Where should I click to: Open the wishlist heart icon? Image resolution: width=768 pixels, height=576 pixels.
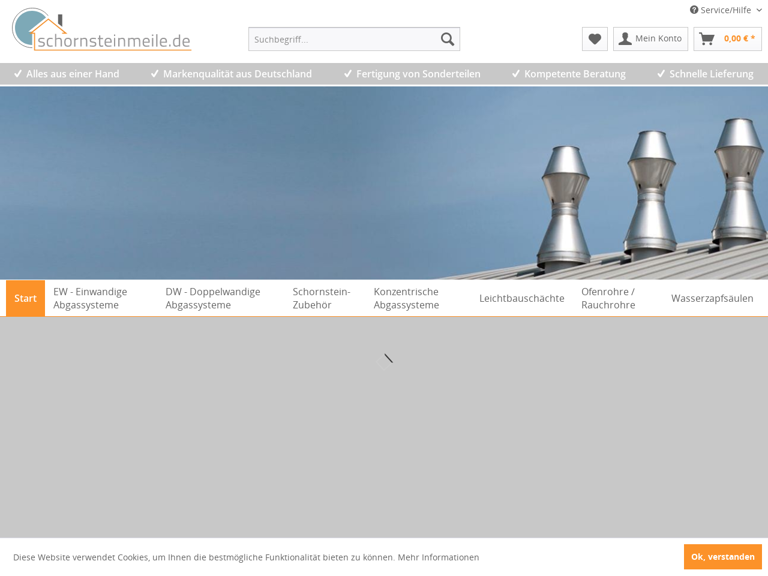(x=595, y=39)
